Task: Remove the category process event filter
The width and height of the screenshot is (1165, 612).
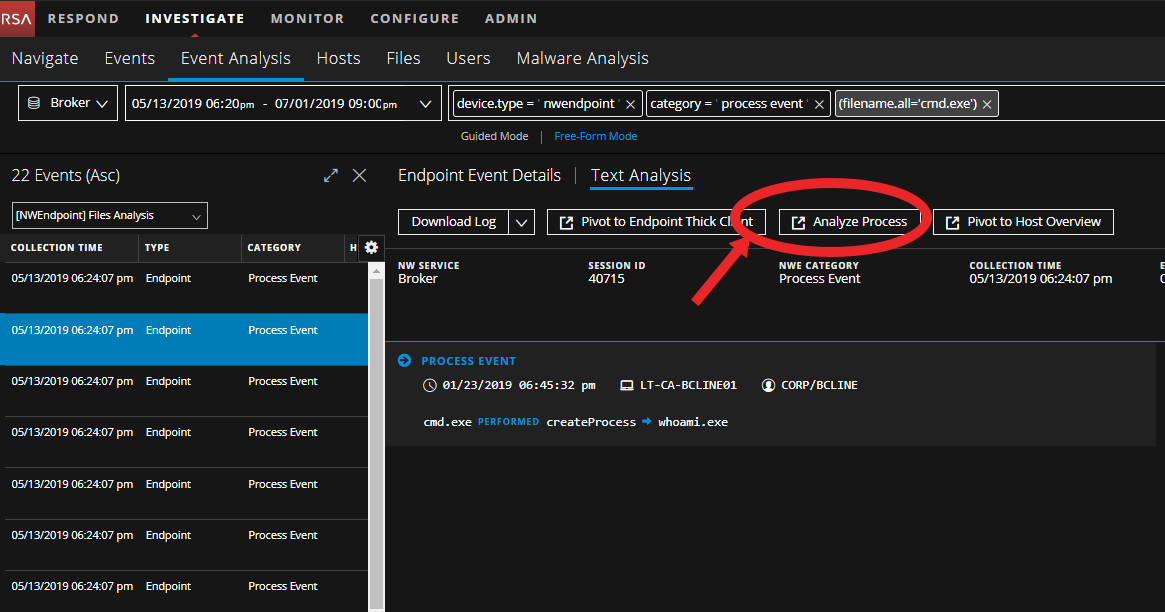Action: click(x=819, y=104)
